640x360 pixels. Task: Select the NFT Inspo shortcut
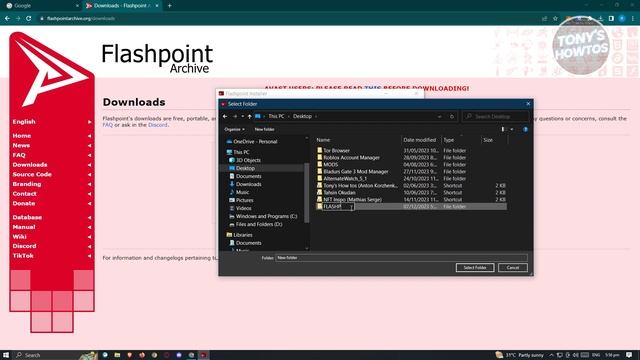point(352,200)
